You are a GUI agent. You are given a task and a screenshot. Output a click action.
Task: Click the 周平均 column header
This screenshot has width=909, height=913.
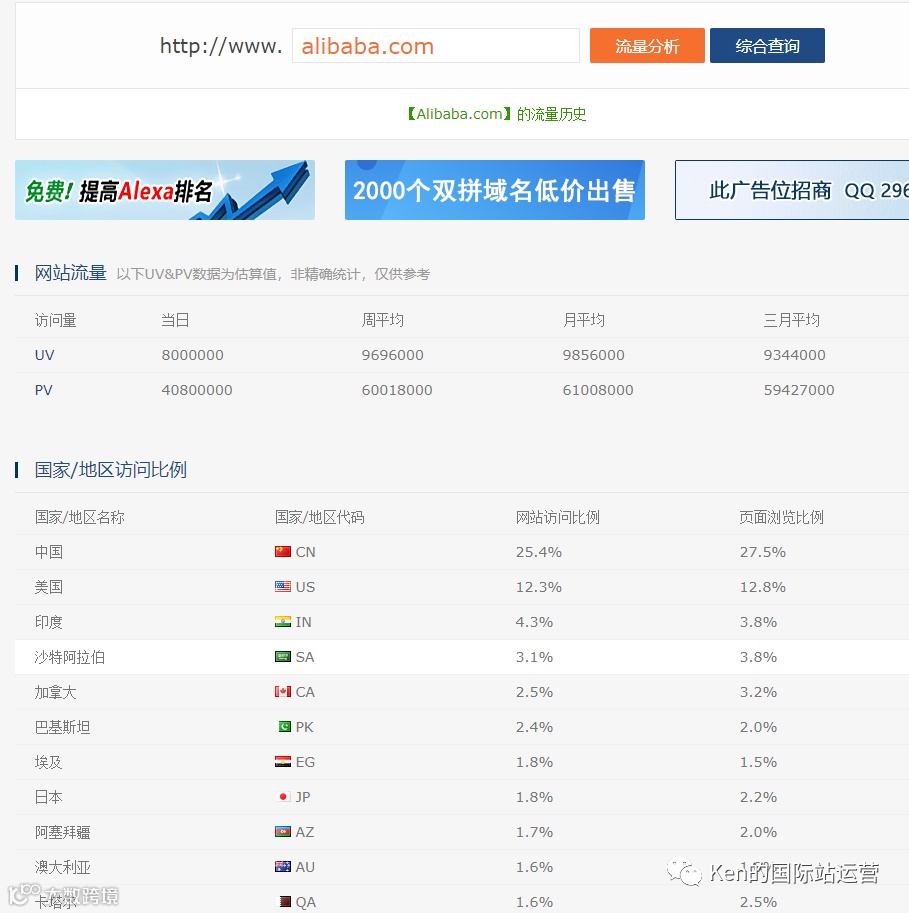(383, 320)
